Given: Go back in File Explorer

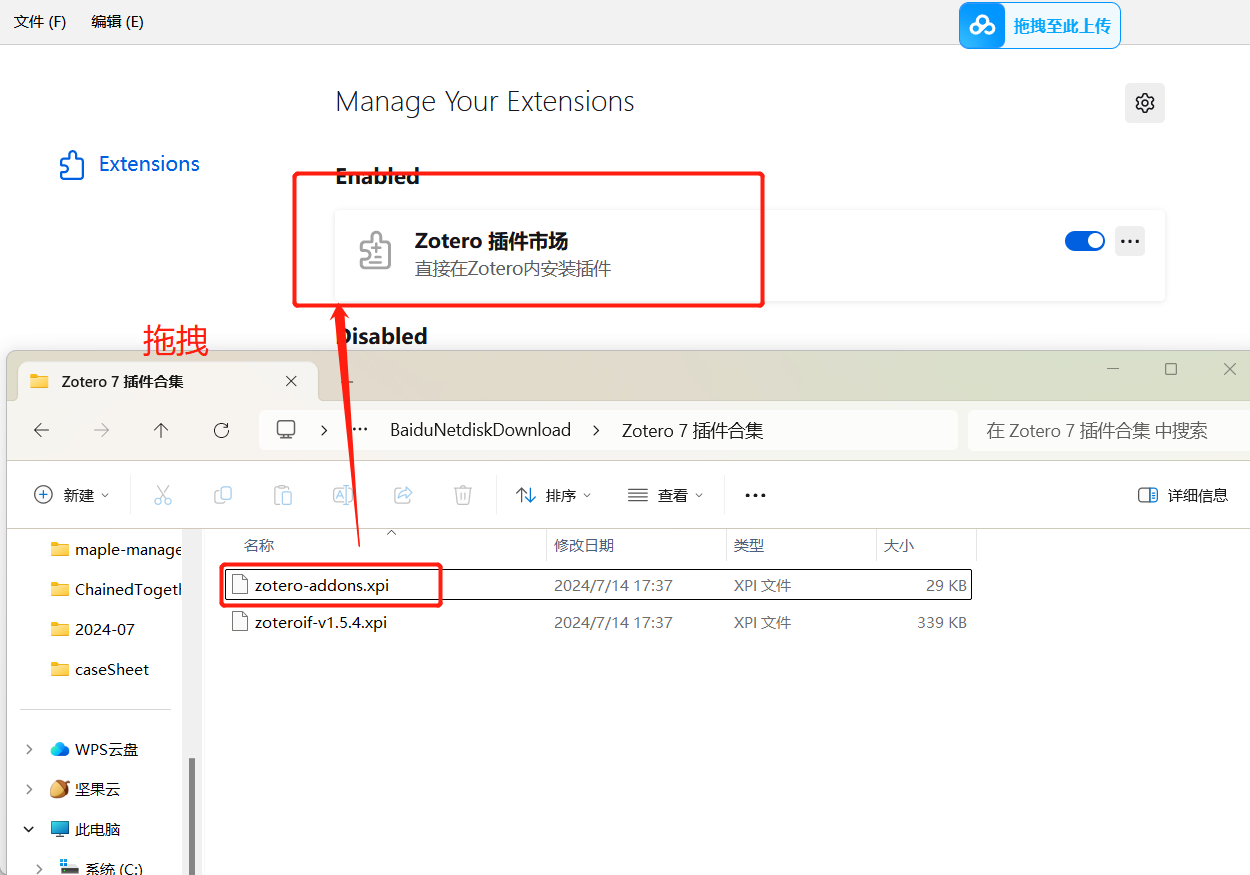Looking at the screenshot, I should (x=41, y=430).
